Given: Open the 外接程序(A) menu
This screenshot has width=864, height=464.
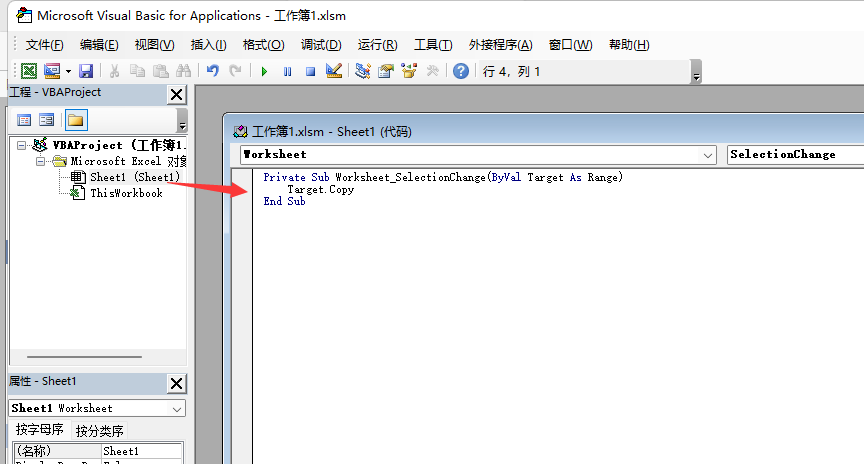Looking at the screenshot, I should coord(501,45).
